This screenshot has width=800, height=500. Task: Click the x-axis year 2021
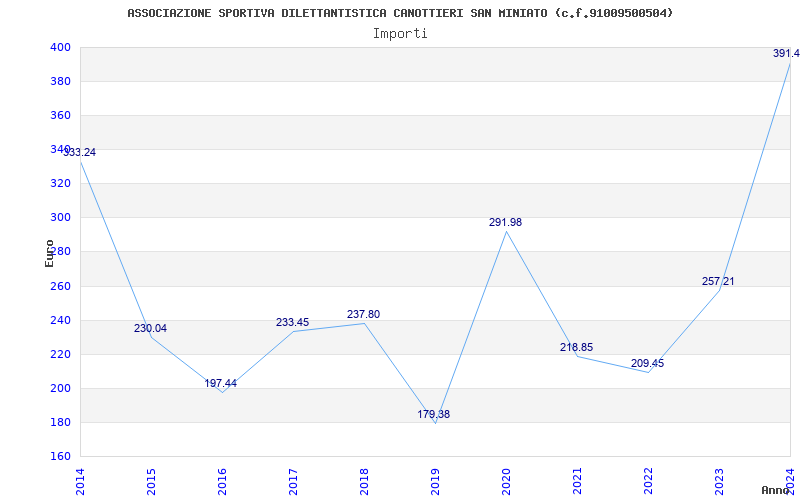click(577, 482)
